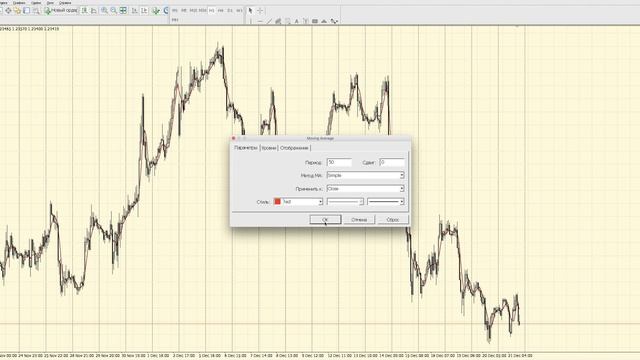Click the red style color swatch
640x360 pixels.
tap(278, 202)
